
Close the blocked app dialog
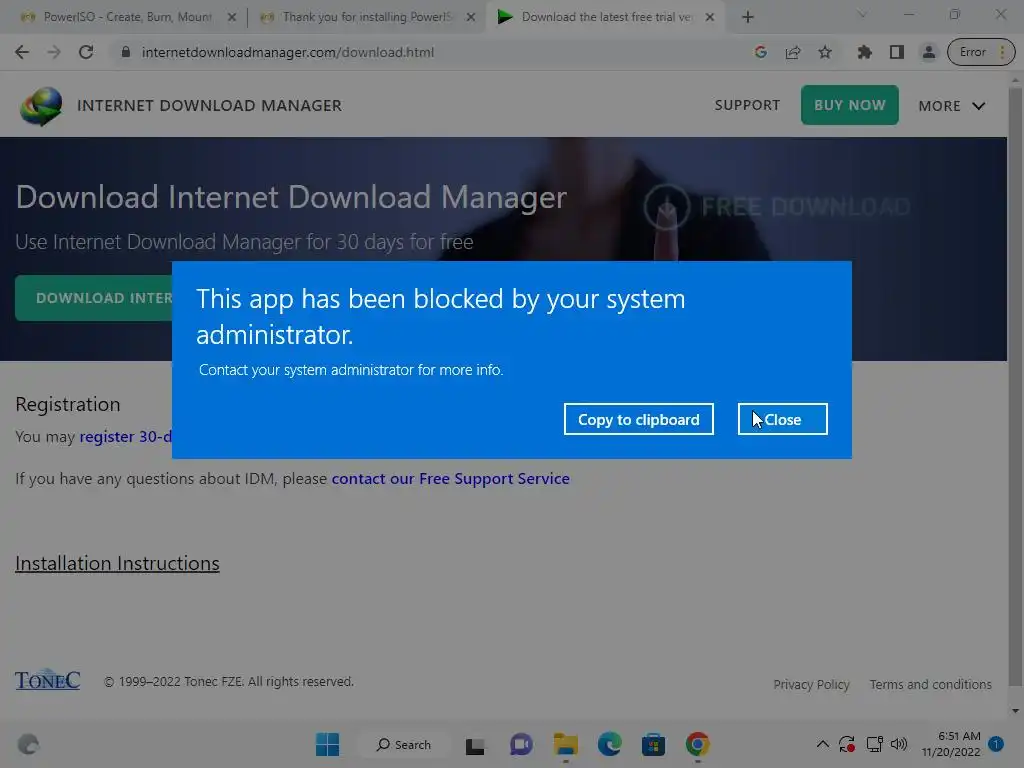click(782, 419)
